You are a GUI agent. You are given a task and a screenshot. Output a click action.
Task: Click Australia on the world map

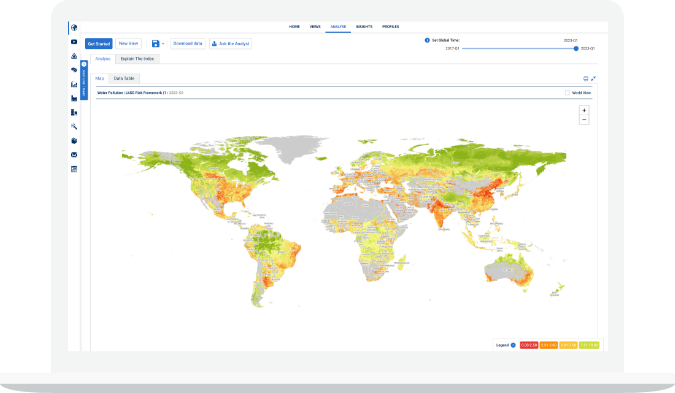click(x=510, y=269)
